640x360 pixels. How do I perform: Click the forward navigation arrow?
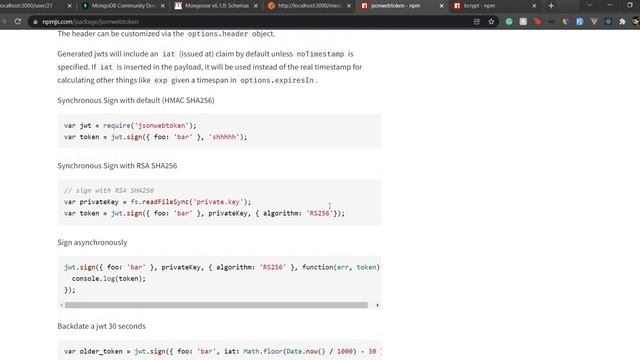pos(4,21)
